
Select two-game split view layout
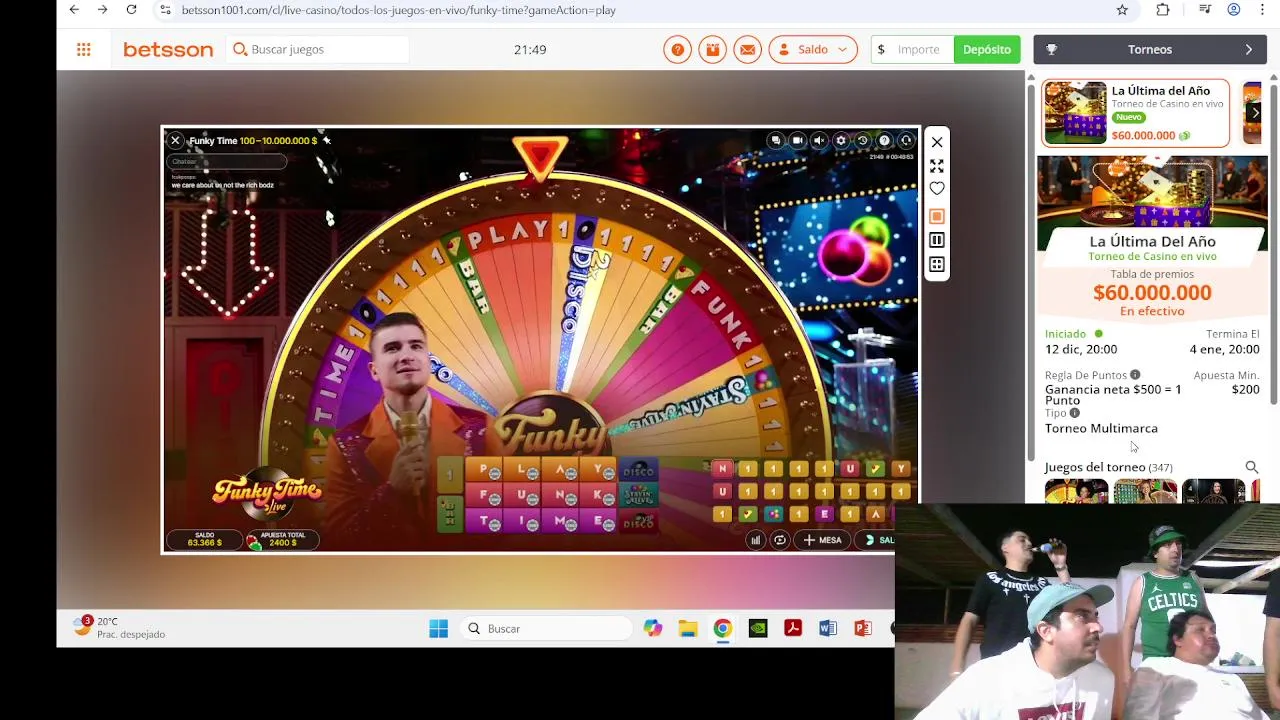(x=937, y=240)
